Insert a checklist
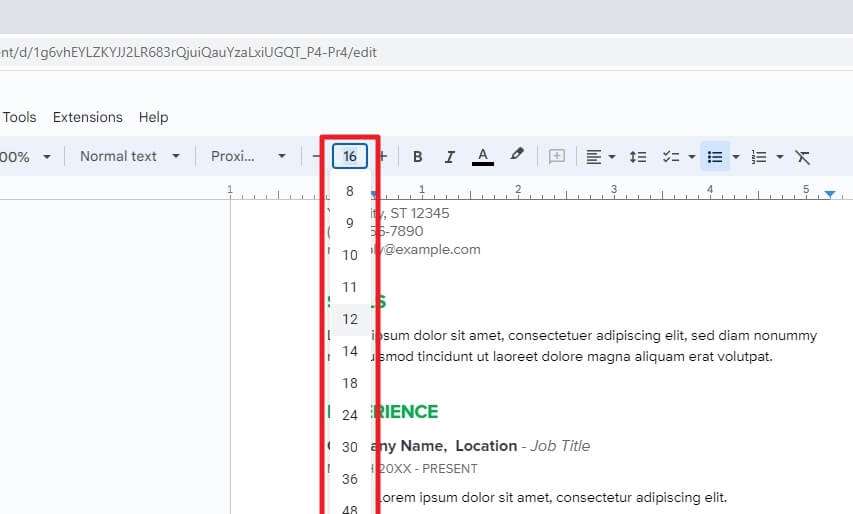The image size is (853, 514). coord(671,157)
